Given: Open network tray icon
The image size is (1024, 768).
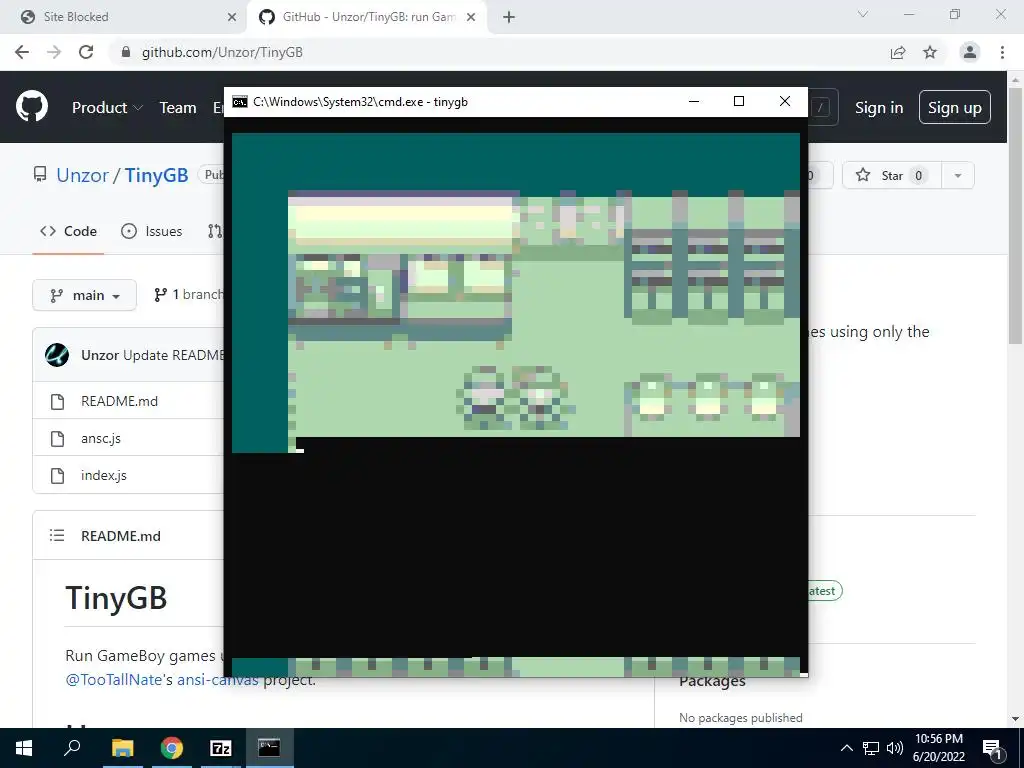Looking at the screenshot, I should click(x=871, y=748).
